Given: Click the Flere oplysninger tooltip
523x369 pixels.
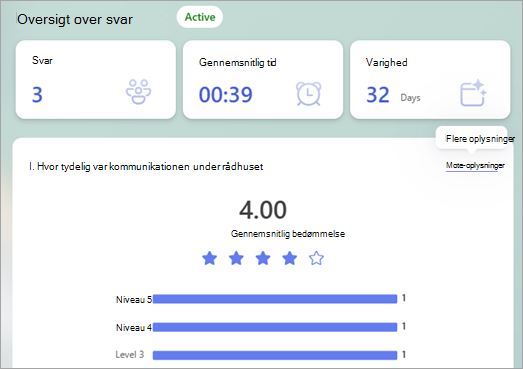Looking at the screenshot, I should (472, 139).
